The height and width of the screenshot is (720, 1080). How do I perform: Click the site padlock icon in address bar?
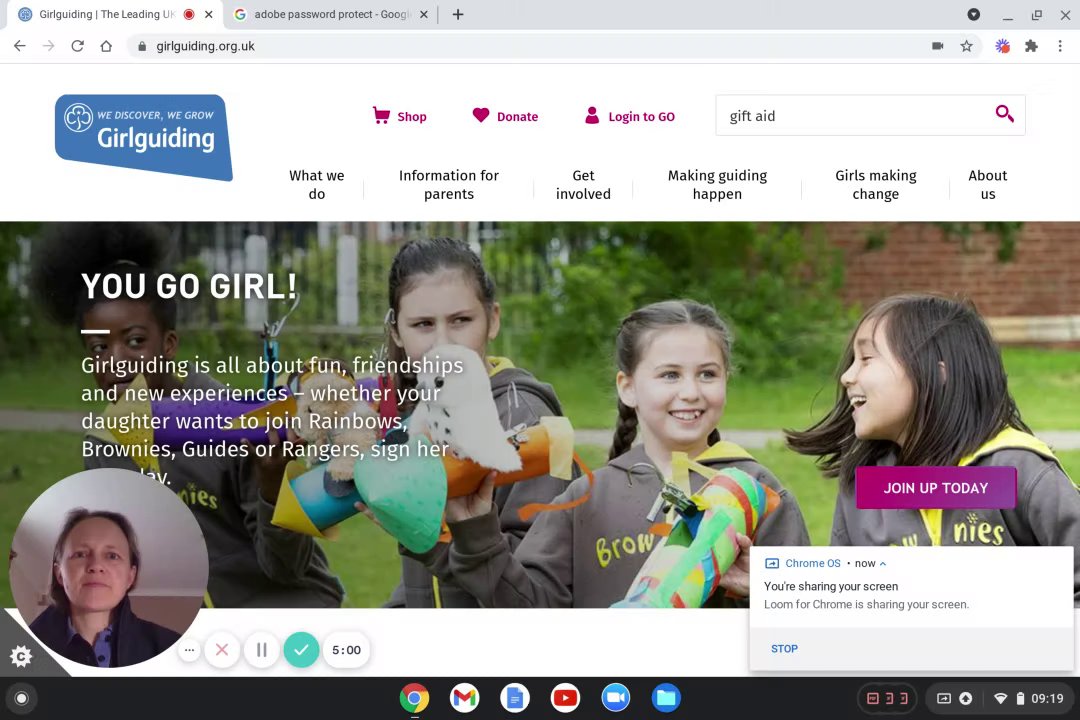click(142, 46)
